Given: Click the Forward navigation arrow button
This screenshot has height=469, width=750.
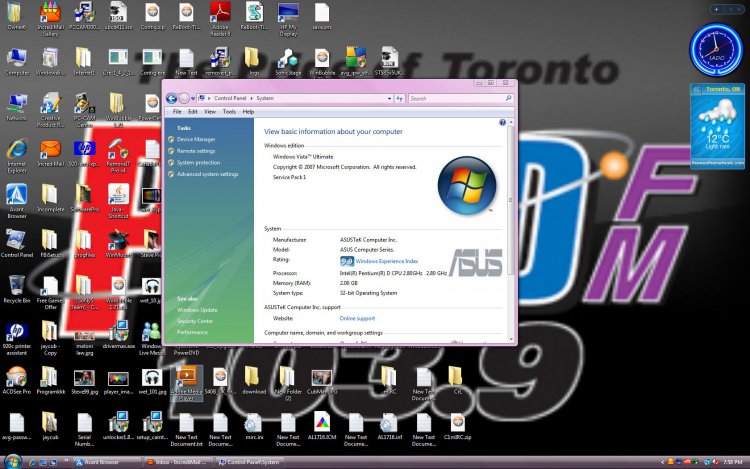Looking at the screenshot, I should pos(184,98).
